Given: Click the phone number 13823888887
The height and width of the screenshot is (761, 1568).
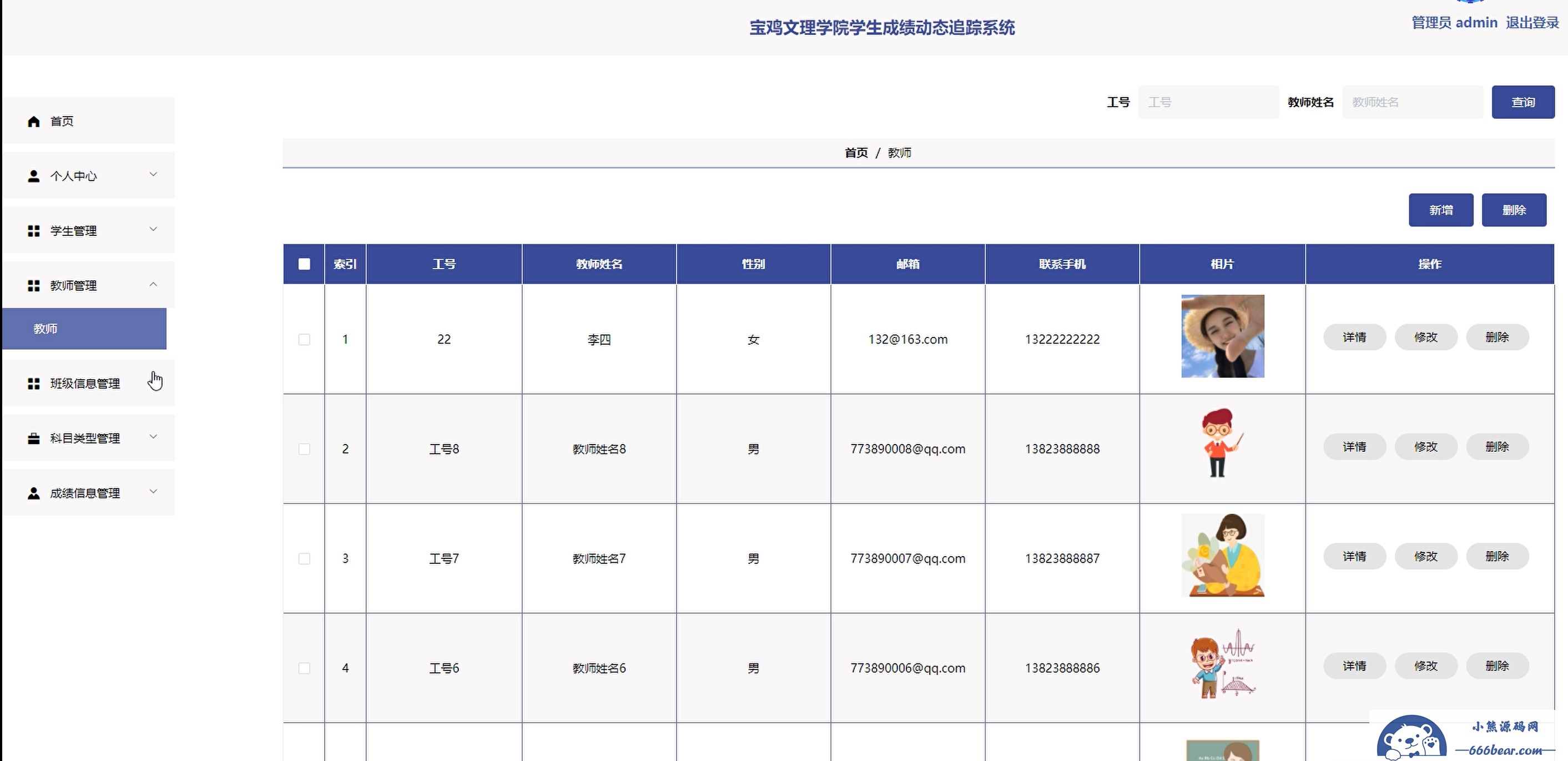Looking at the screenshot, I should pyautogui.click(x=1062, y=558).
